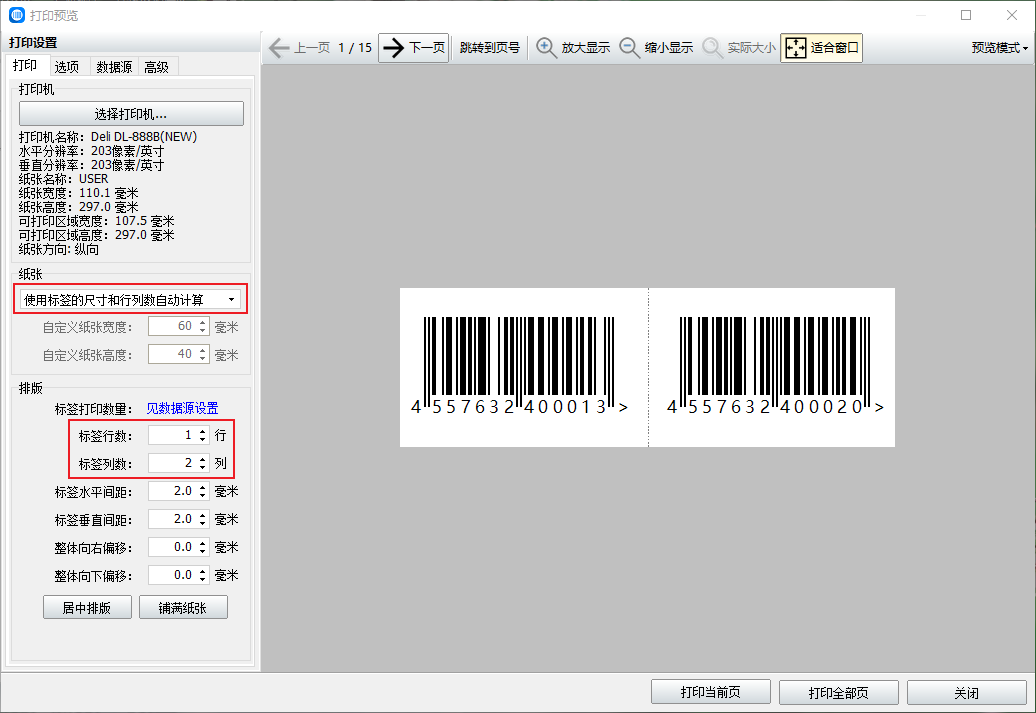Click the 纸张方向: 纵向 text

click(59, 249)
